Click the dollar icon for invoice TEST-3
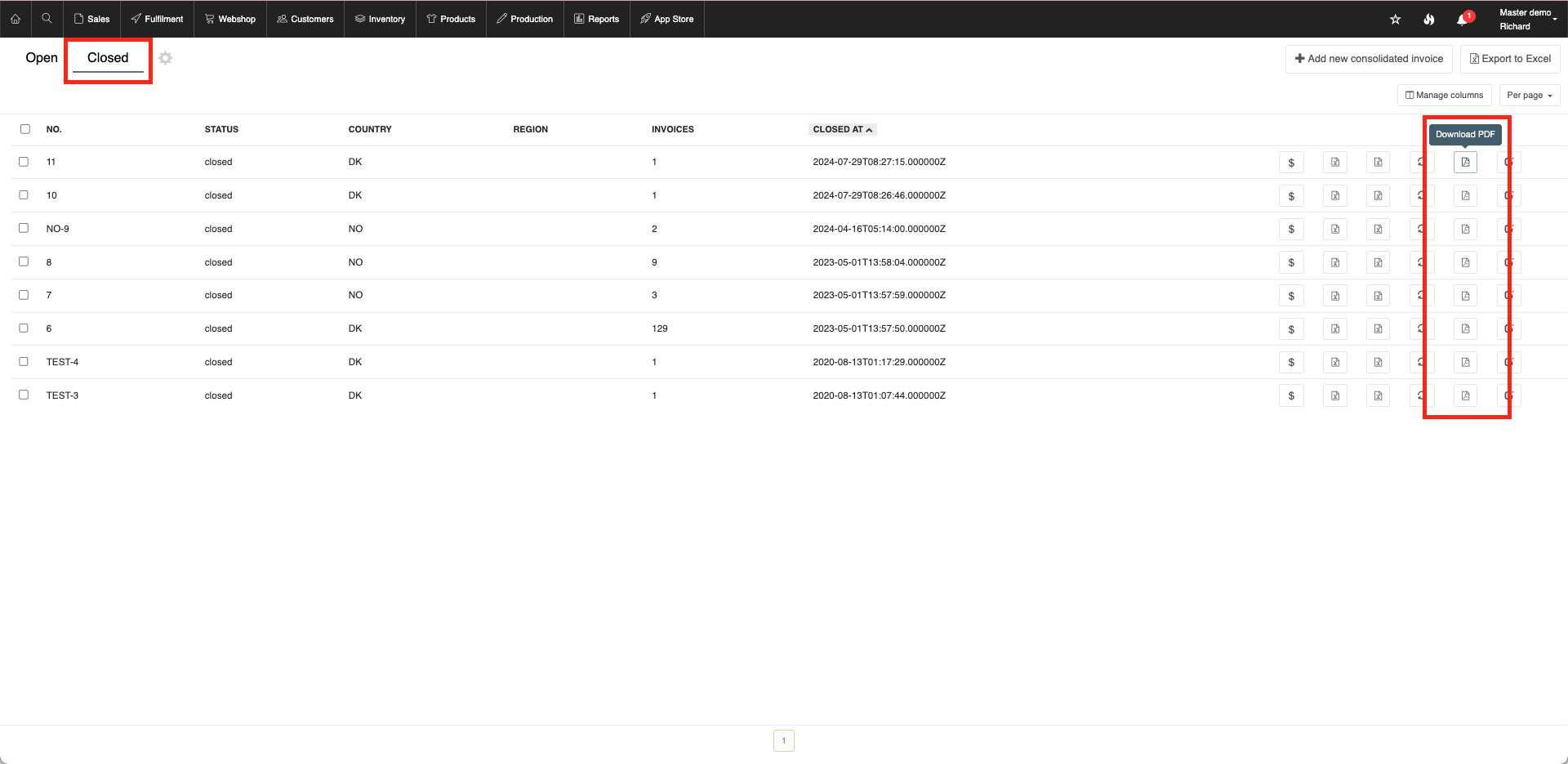Viewport: 1568px width, 764px height. tap(1291, 396)
